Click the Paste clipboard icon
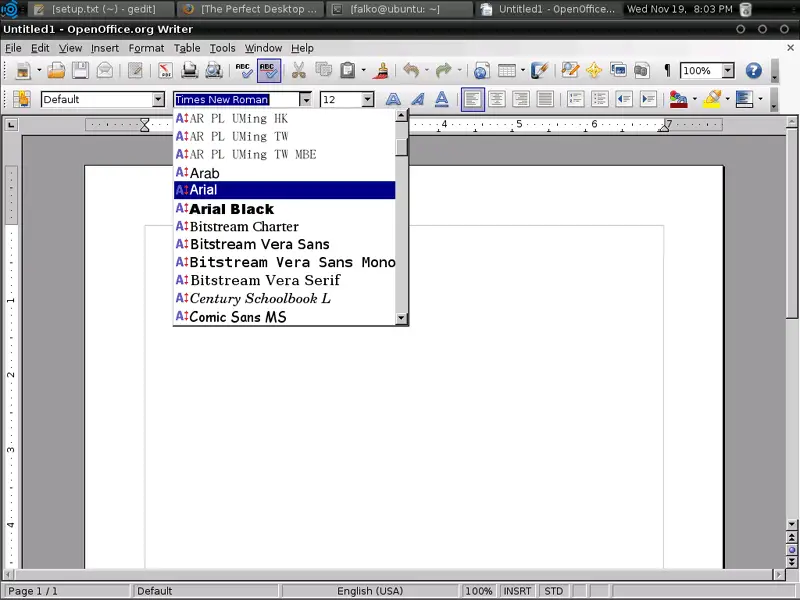The width and height of the screenshot is (800, 600). pyautogui.click(x=348, y=70)
